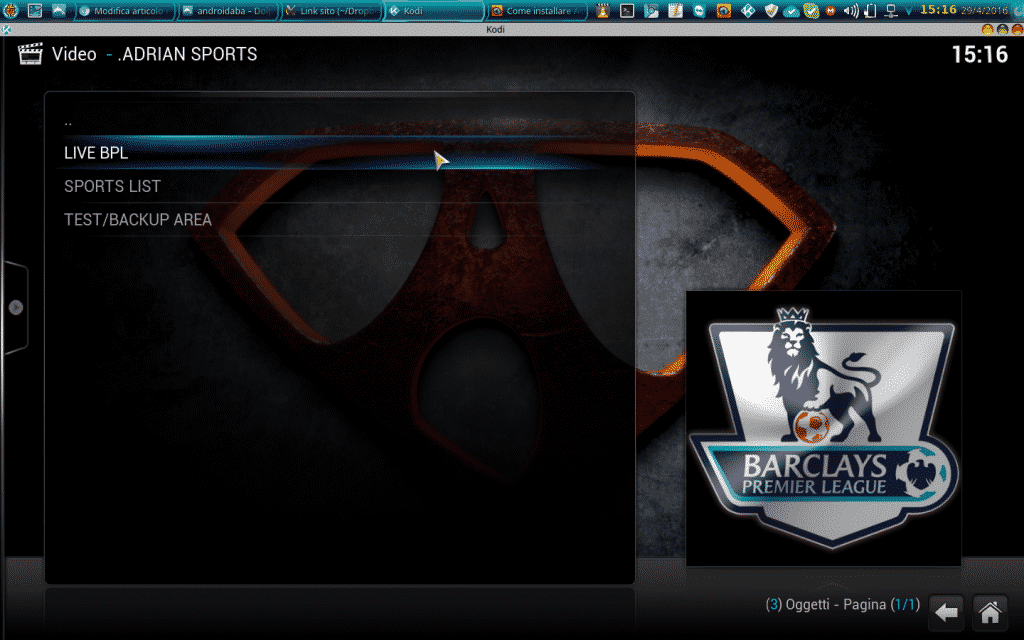Click the panel date 29/4/2016
1024x640 pixels.
click(984, 10)
